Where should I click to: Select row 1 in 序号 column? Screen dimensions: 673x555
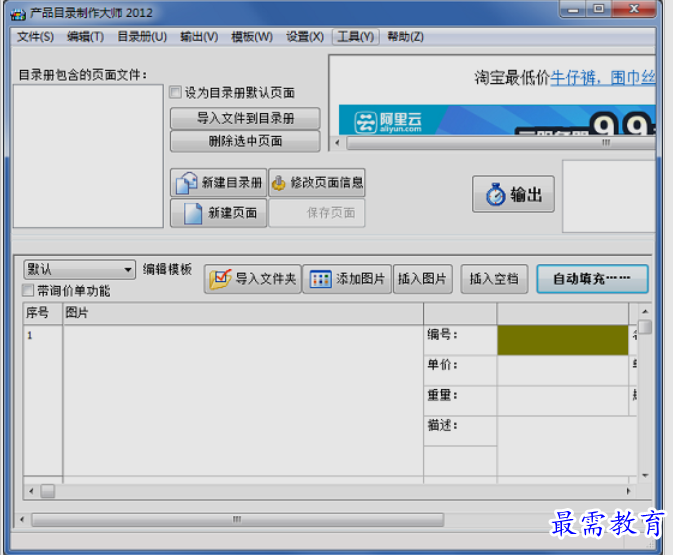coord(43,400)
